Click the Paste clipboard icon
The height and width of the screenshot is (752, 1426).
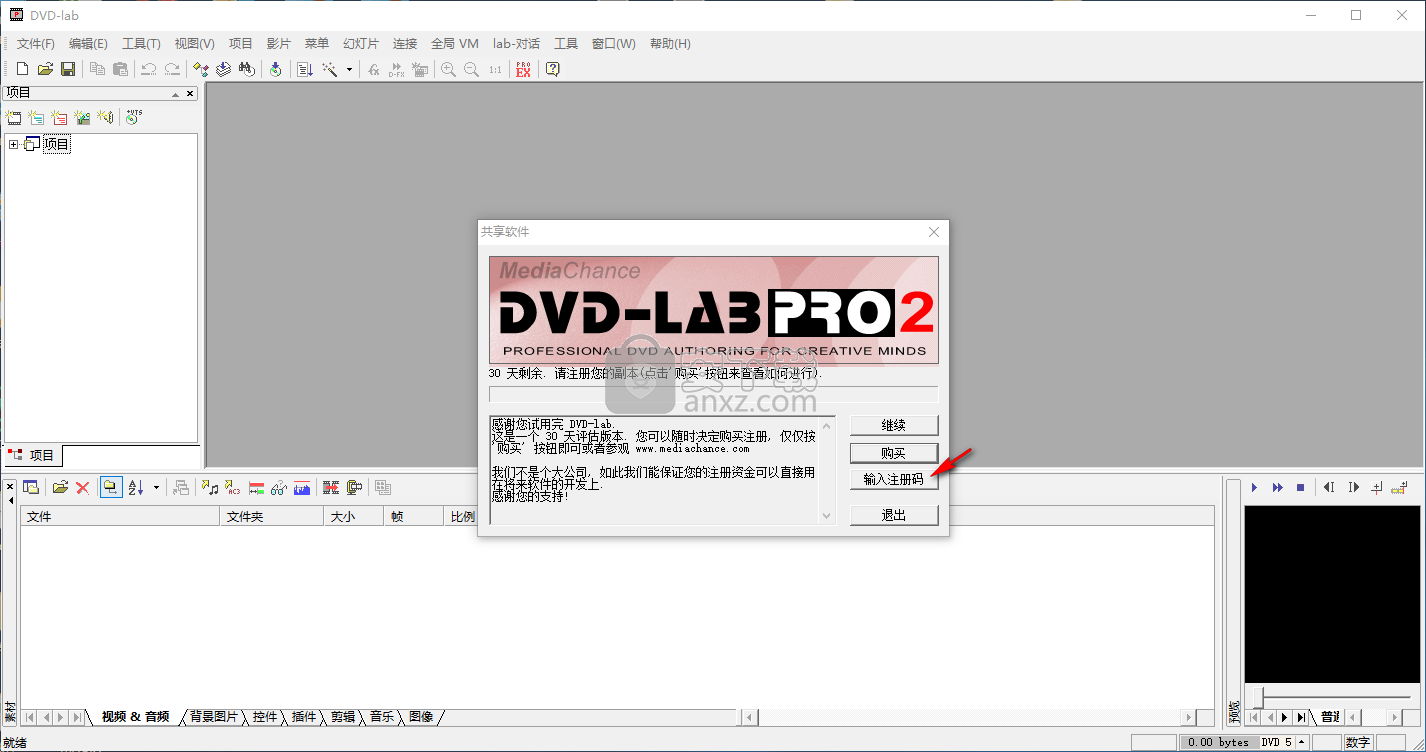120,69
